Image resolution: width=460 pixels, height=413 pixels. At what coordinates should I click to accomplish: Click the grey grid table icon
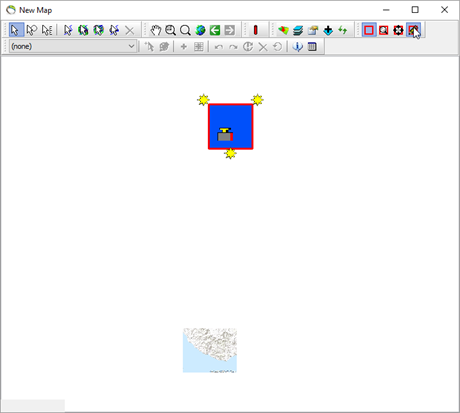click(199, 47)
